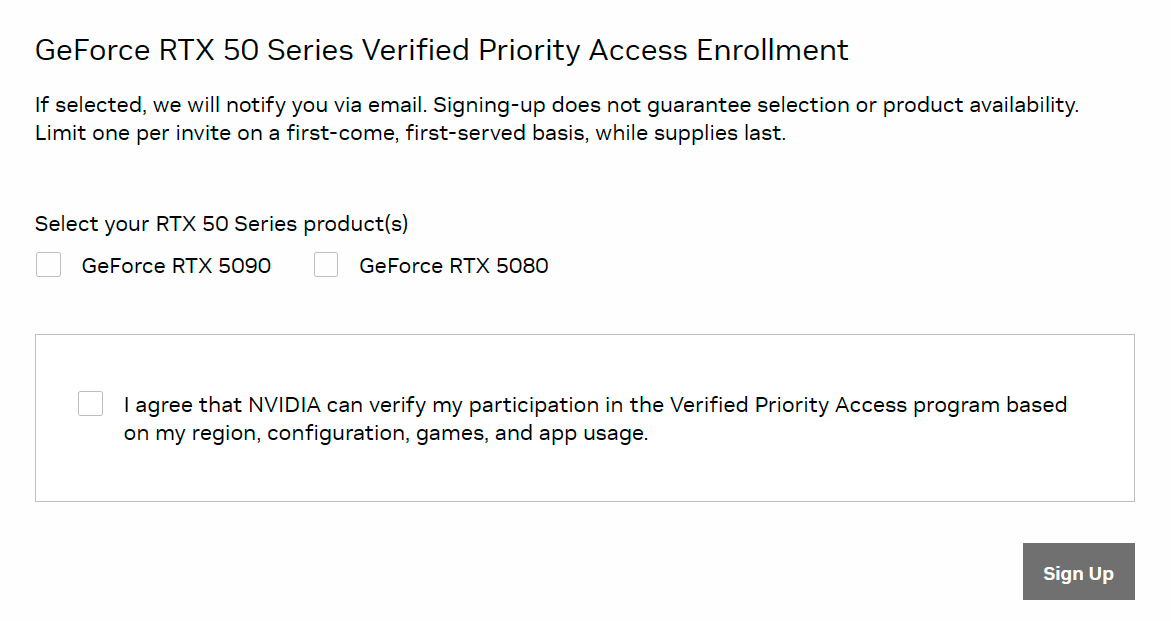This screenshot has width=1171, height=621.
Task: Click the GeForce RTX 5090 label text
Action: click(176, 266)
